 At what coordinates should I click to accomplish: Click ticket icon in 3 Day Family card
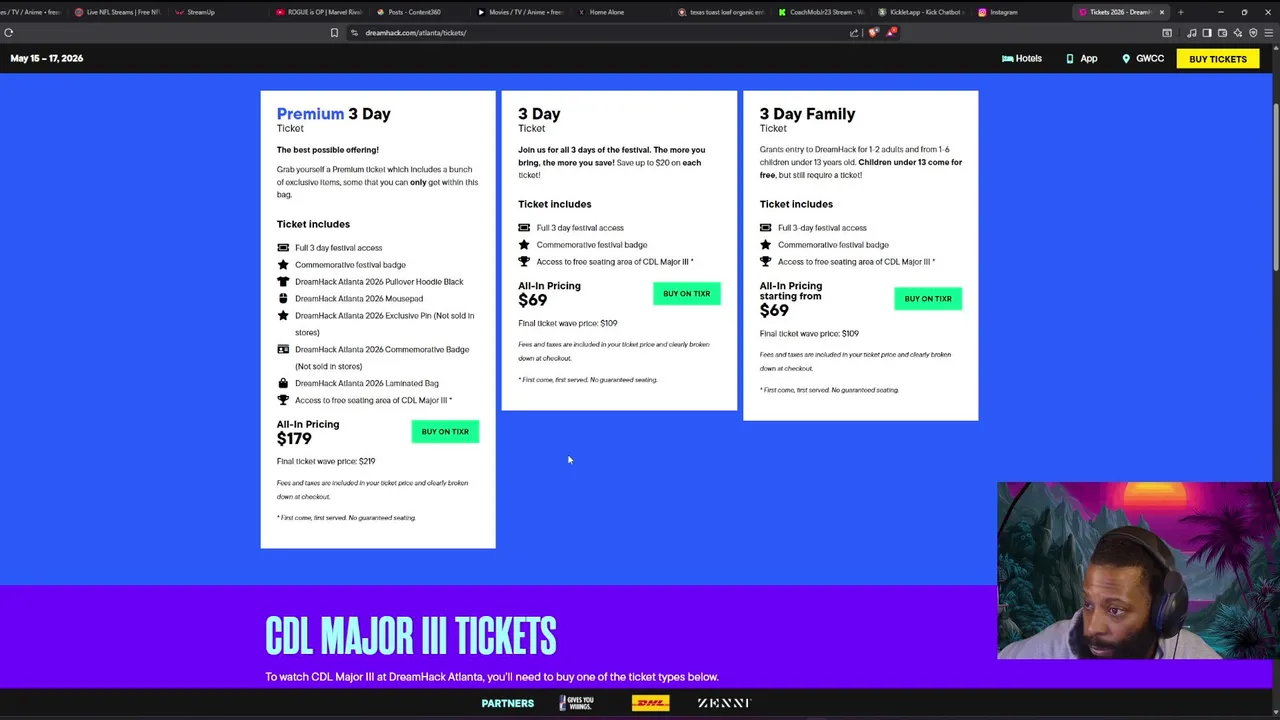(x=766, y=227)
